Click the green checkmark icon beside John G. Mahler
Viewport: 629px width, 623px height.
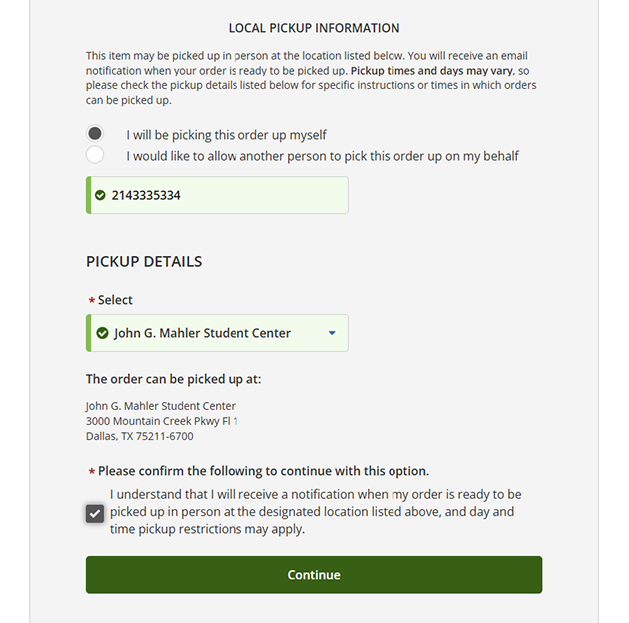pos(102,333)
